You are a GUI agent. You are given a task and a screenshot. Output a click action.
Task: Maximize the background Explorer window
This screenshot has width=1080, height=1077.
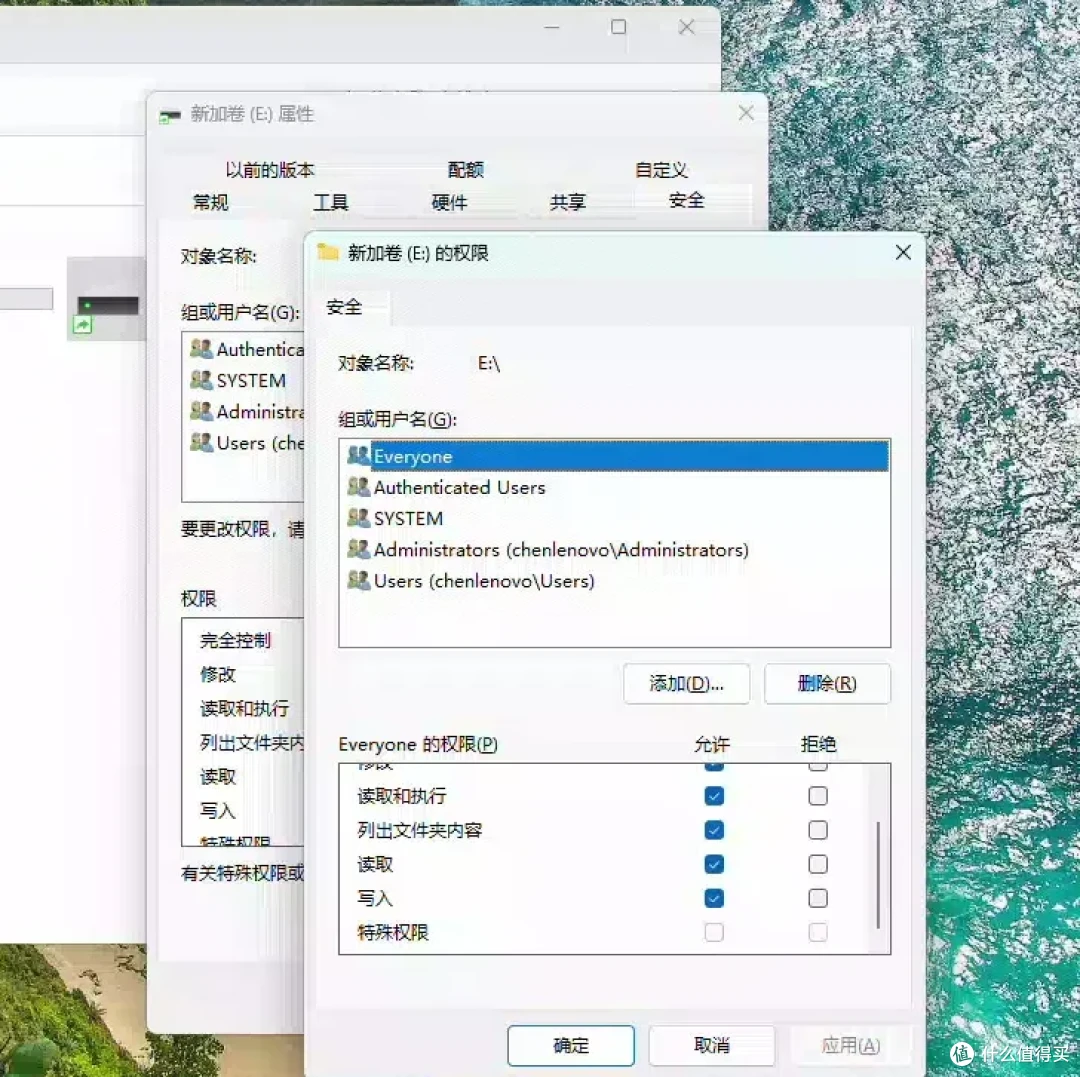(619, 27)
